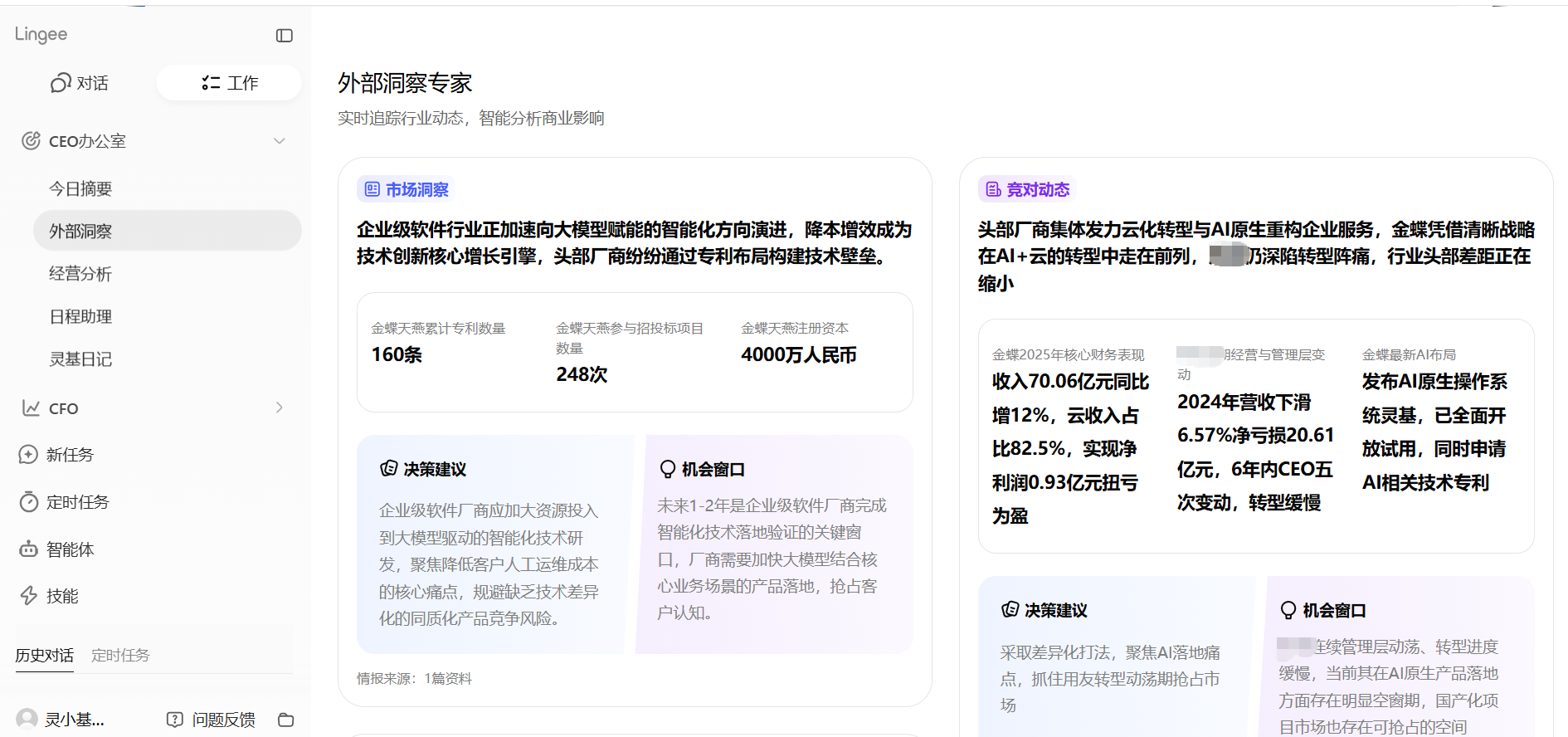Image resolution: width=1568 pixels, height=737 pixels.
Task: Switch to the 工作 mode tab
Action: [229, 83]
